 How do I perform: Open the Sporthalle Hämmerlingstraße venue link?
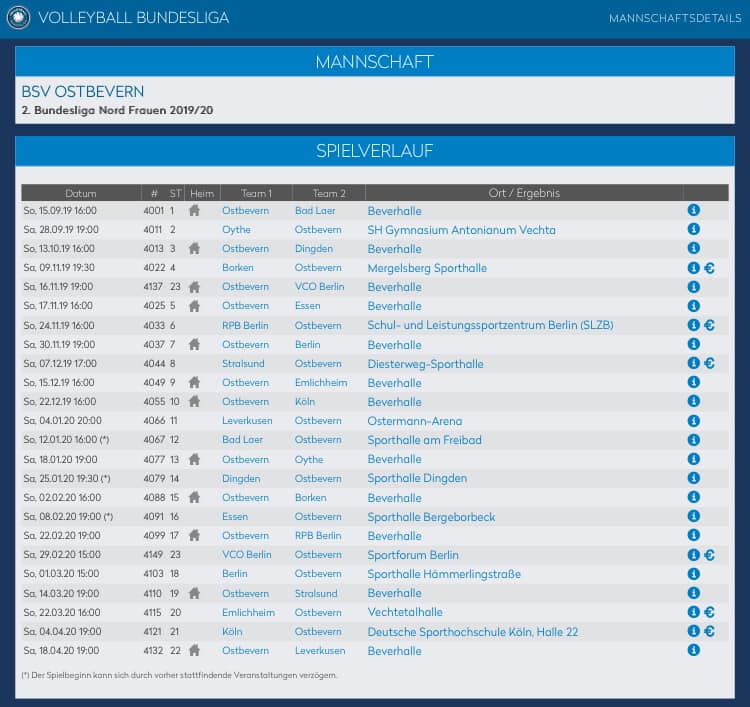tap(444, 574)
